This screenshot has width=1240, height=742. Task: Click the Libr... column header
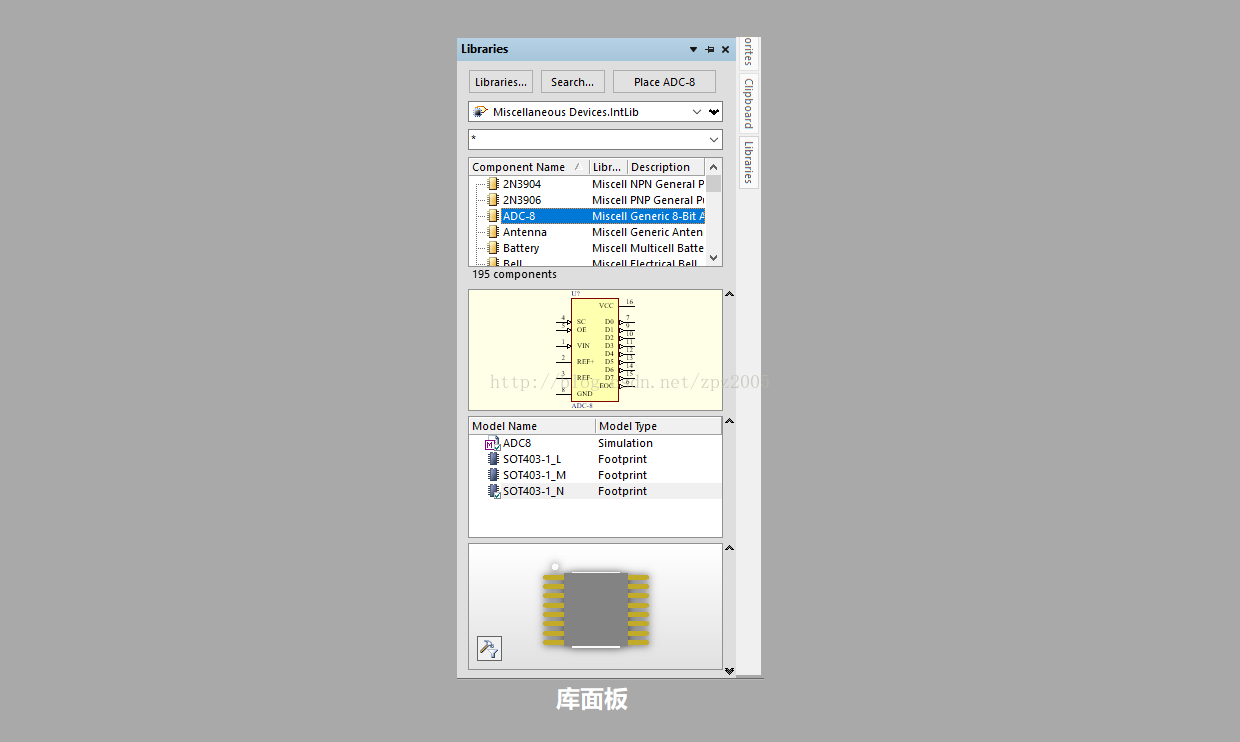coord(608,167)
